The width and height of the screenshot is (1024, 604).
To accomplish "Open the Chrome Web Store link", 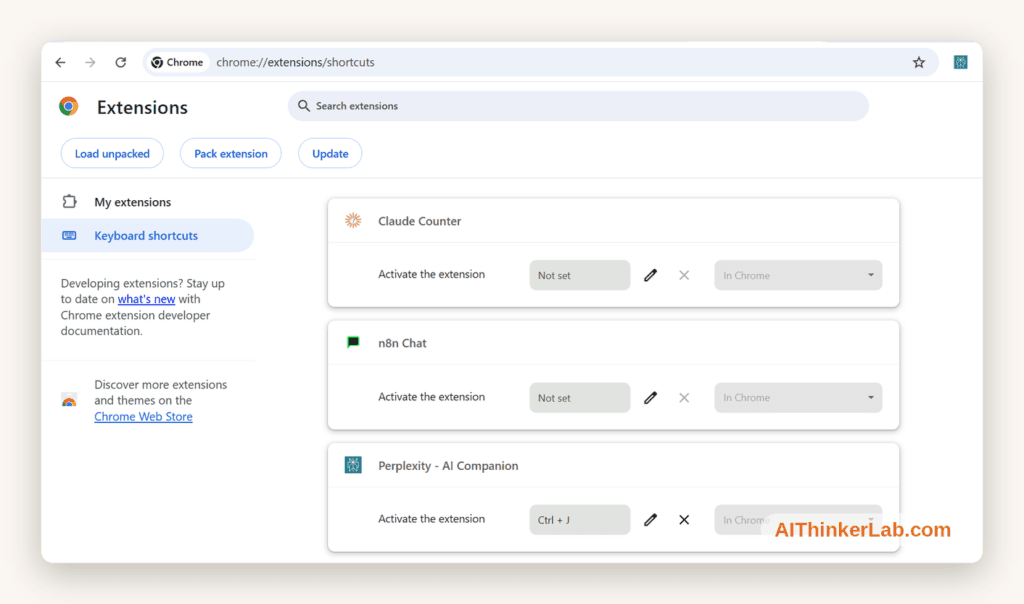I will [x=143, y=417].
